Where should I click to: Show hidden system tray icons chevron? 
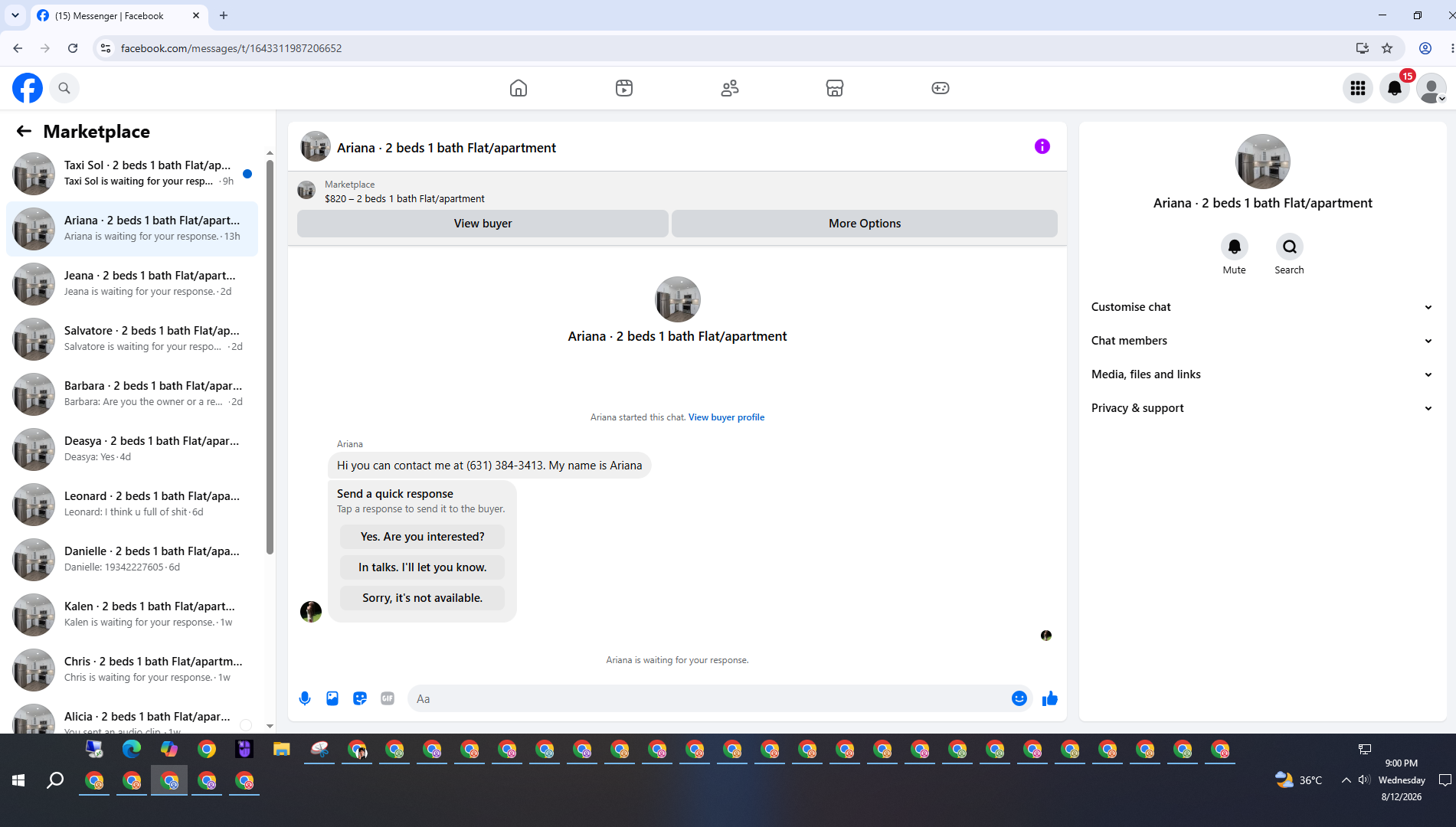1346,780
